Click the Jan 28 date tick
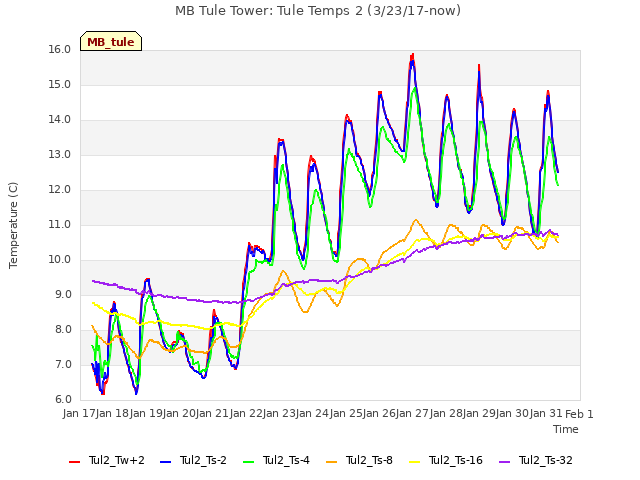This screenshot has width=640, height=480. coord(446,414)
